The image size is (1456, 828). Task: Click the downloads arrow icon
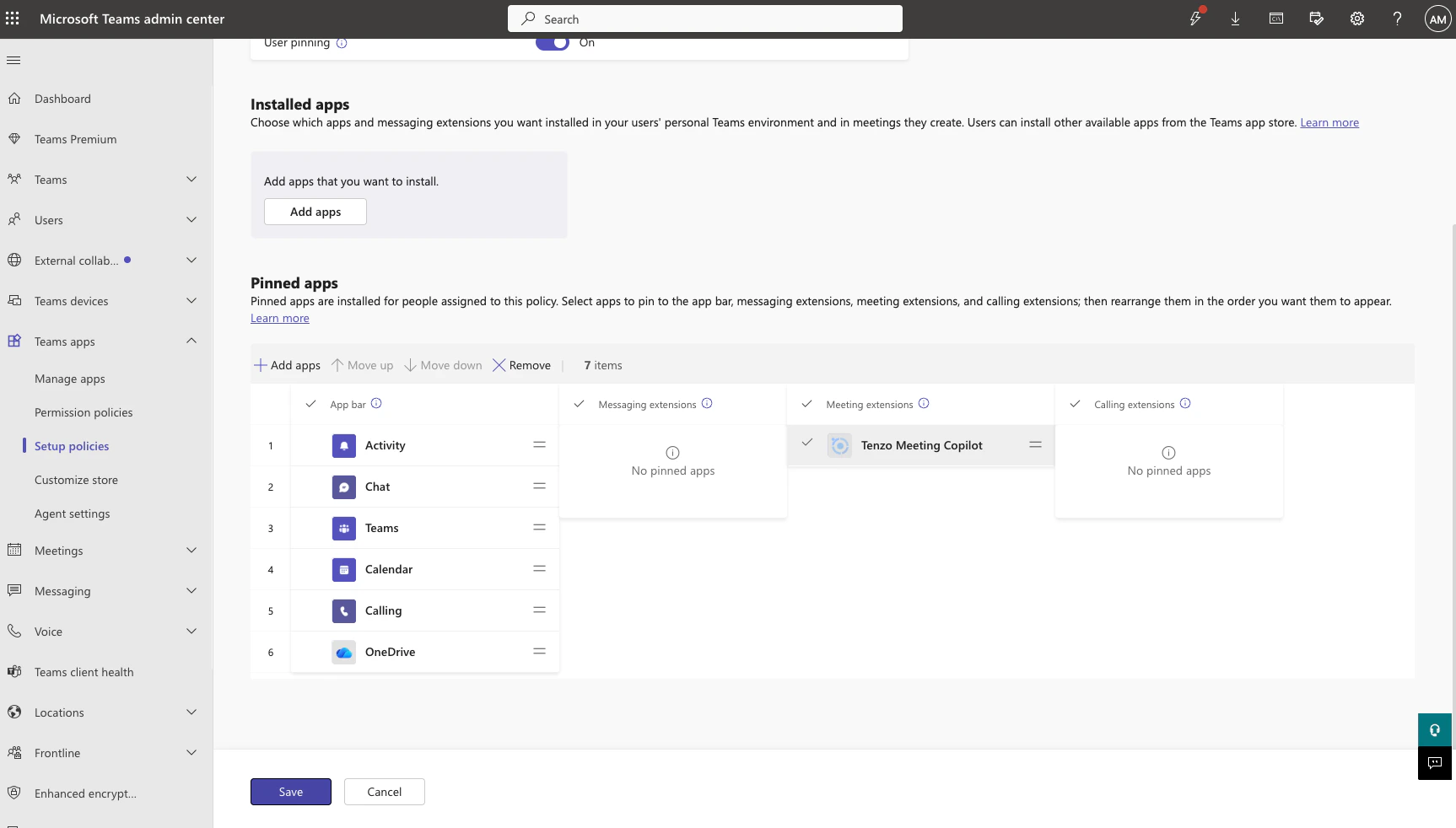[x=1235, y=19]
